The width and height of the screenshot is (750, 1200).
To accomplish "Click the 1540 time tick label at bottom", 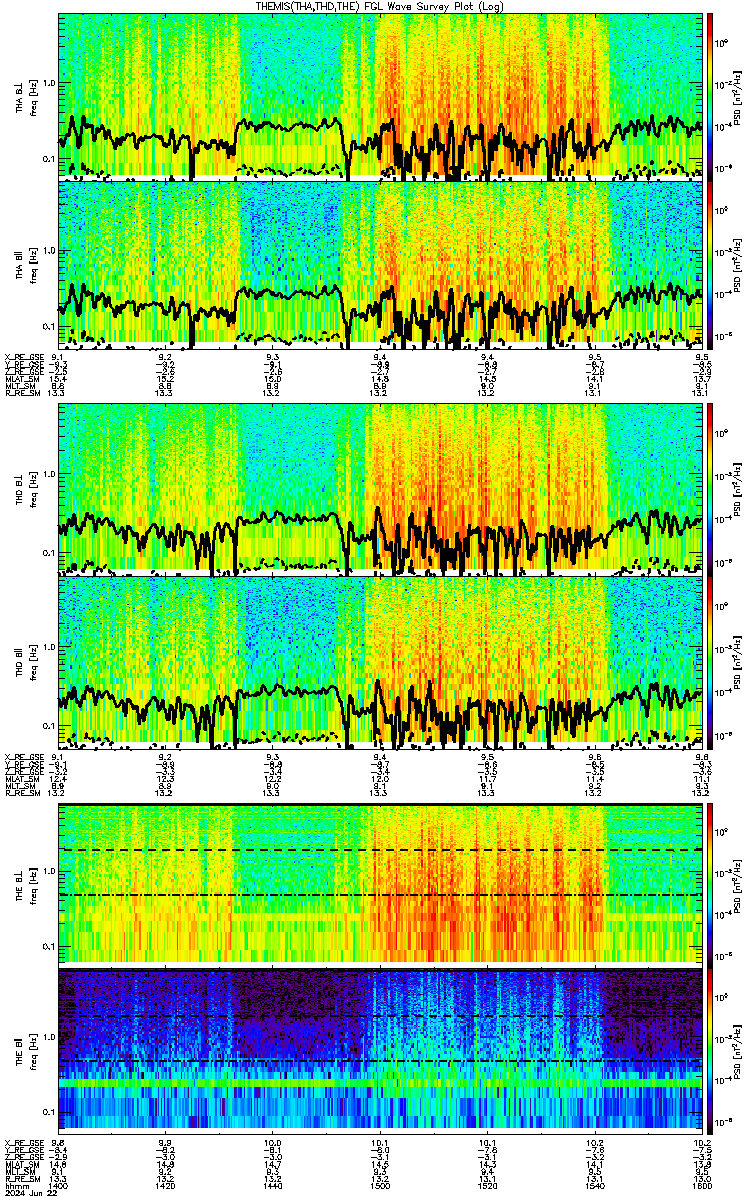I will [594, 1185].
